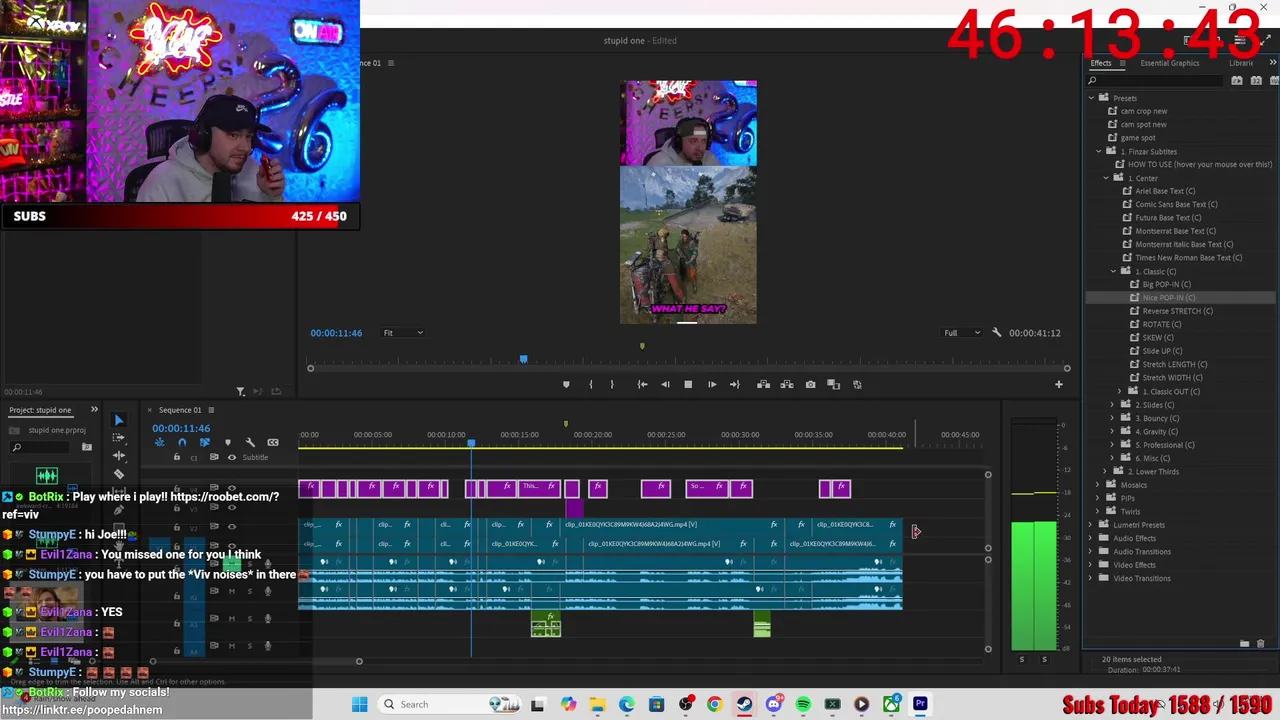The height and width of the screenshot is (720, 1280).
Task: Mark Out point in Program Monitor
Action: coord(612,384)
